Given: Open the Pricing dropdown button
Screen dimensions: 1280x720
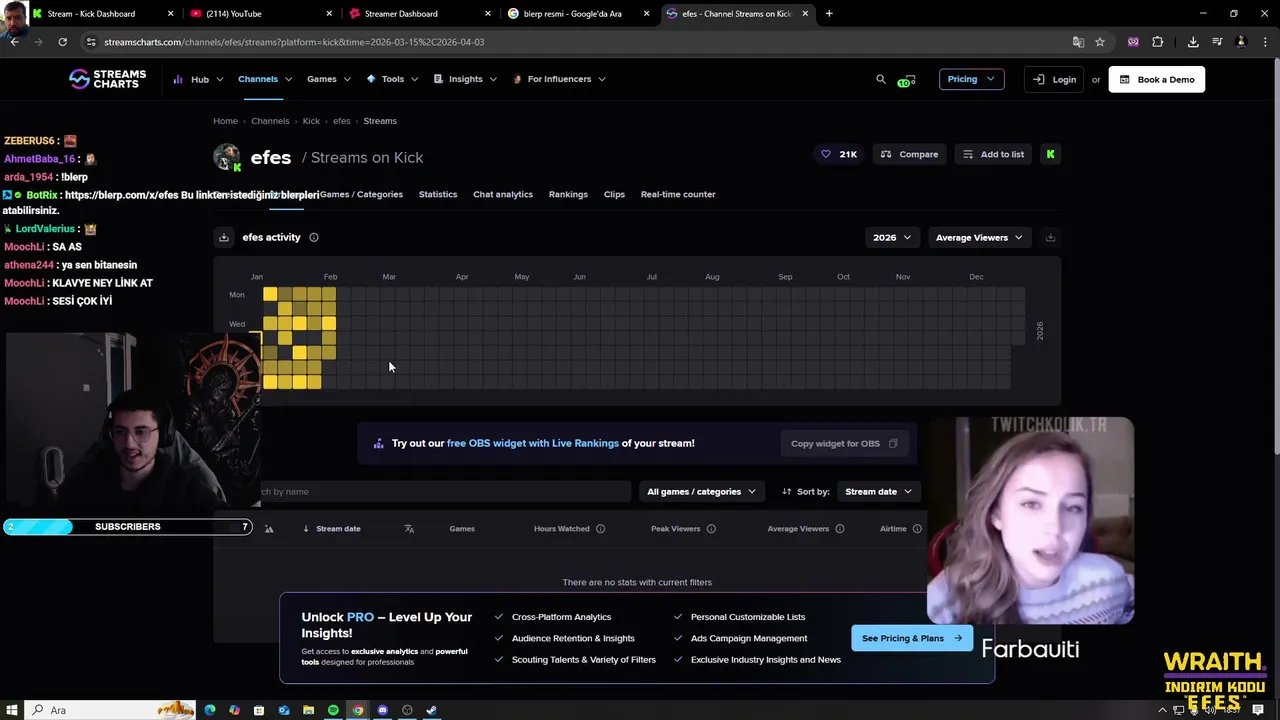Looking at the screenshot, I should pyautogui.click(x=971, y=79).
